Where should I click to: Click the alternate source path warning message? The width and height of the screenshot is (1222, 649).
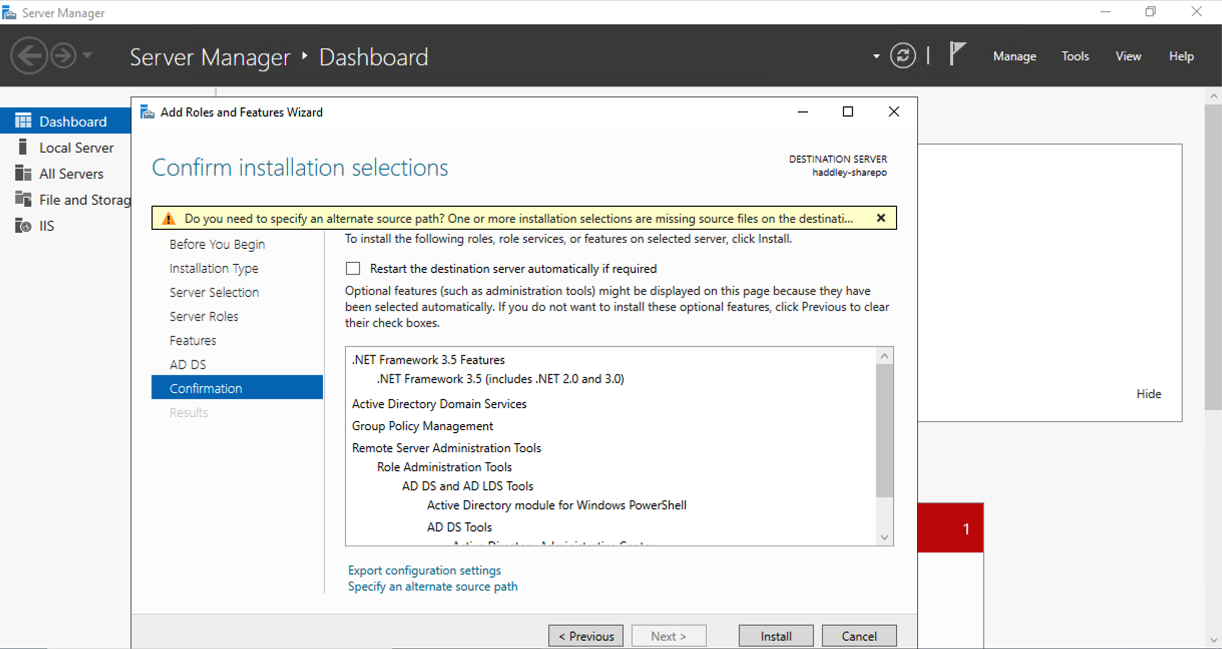[x=519, y=218]
